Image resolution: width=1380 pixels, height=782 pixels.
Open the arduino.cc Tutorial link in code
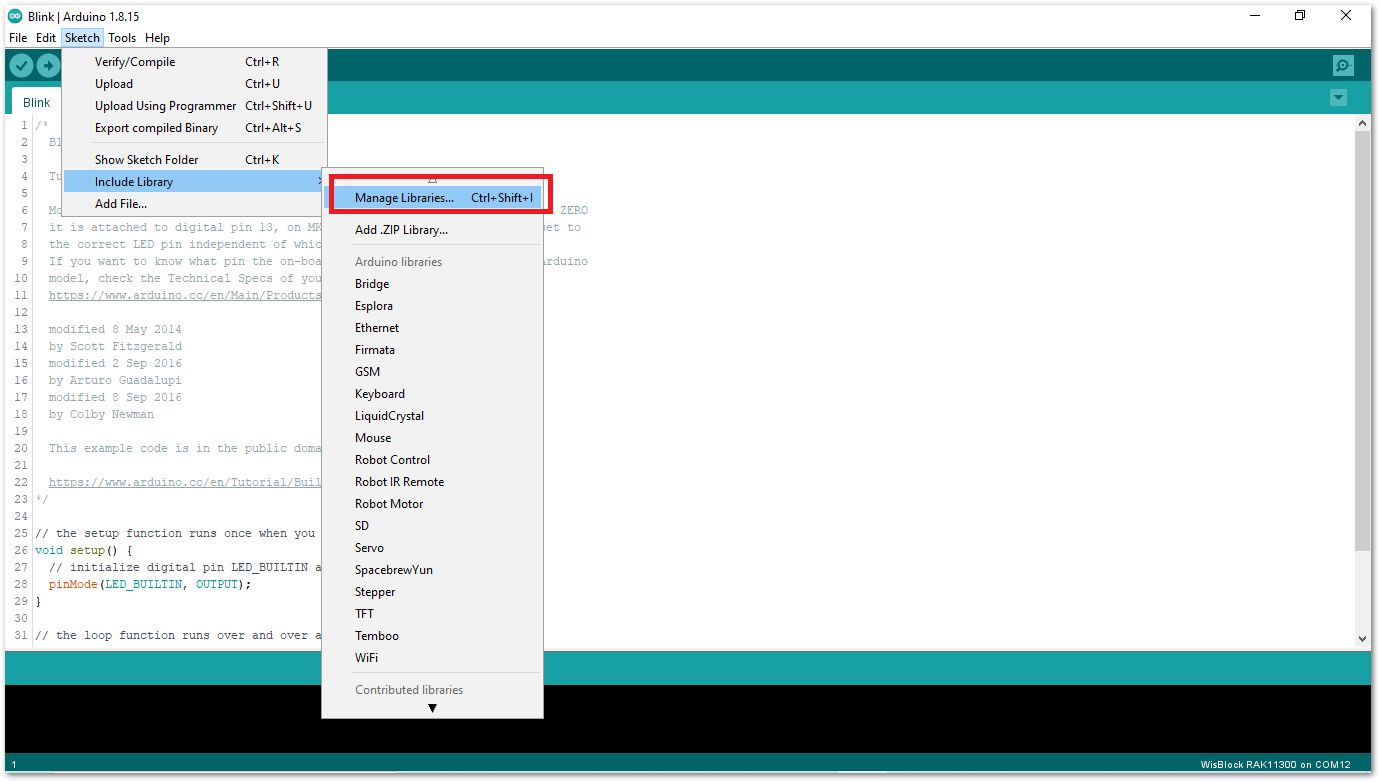click(185, 482)
